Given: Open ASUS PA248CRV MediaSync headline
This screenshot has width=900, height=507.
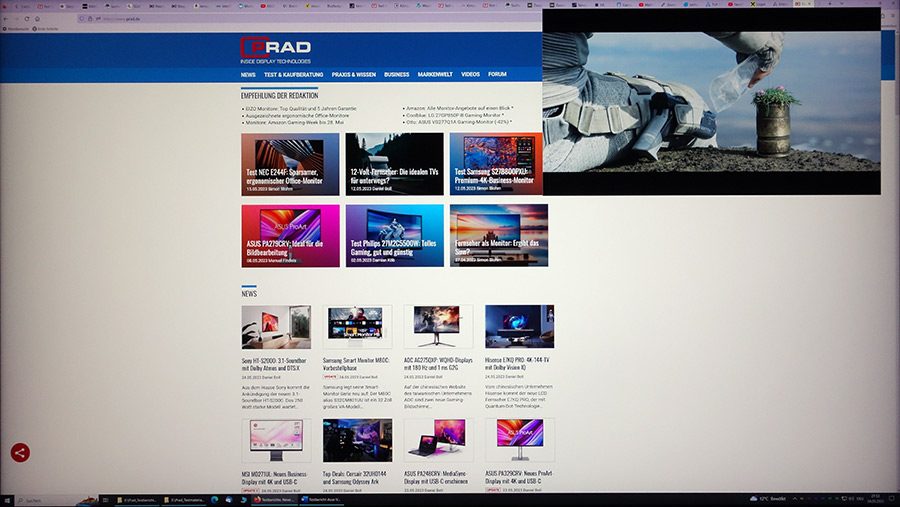Looking at the screenshot, I should tap(436, 478).
